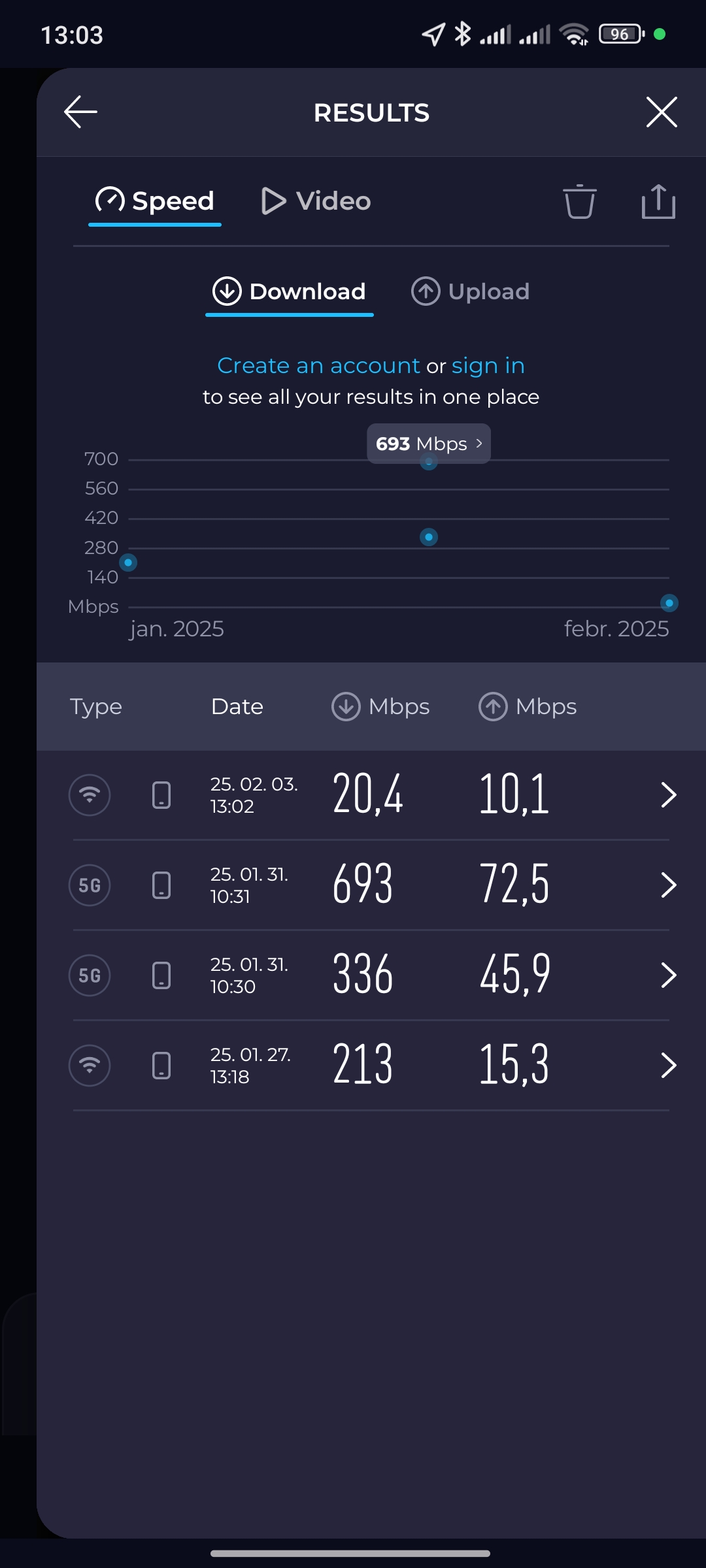Close the Results screen with X
Image resolution: width=706 pixels, height=1568 pixels.
(662, 112)
